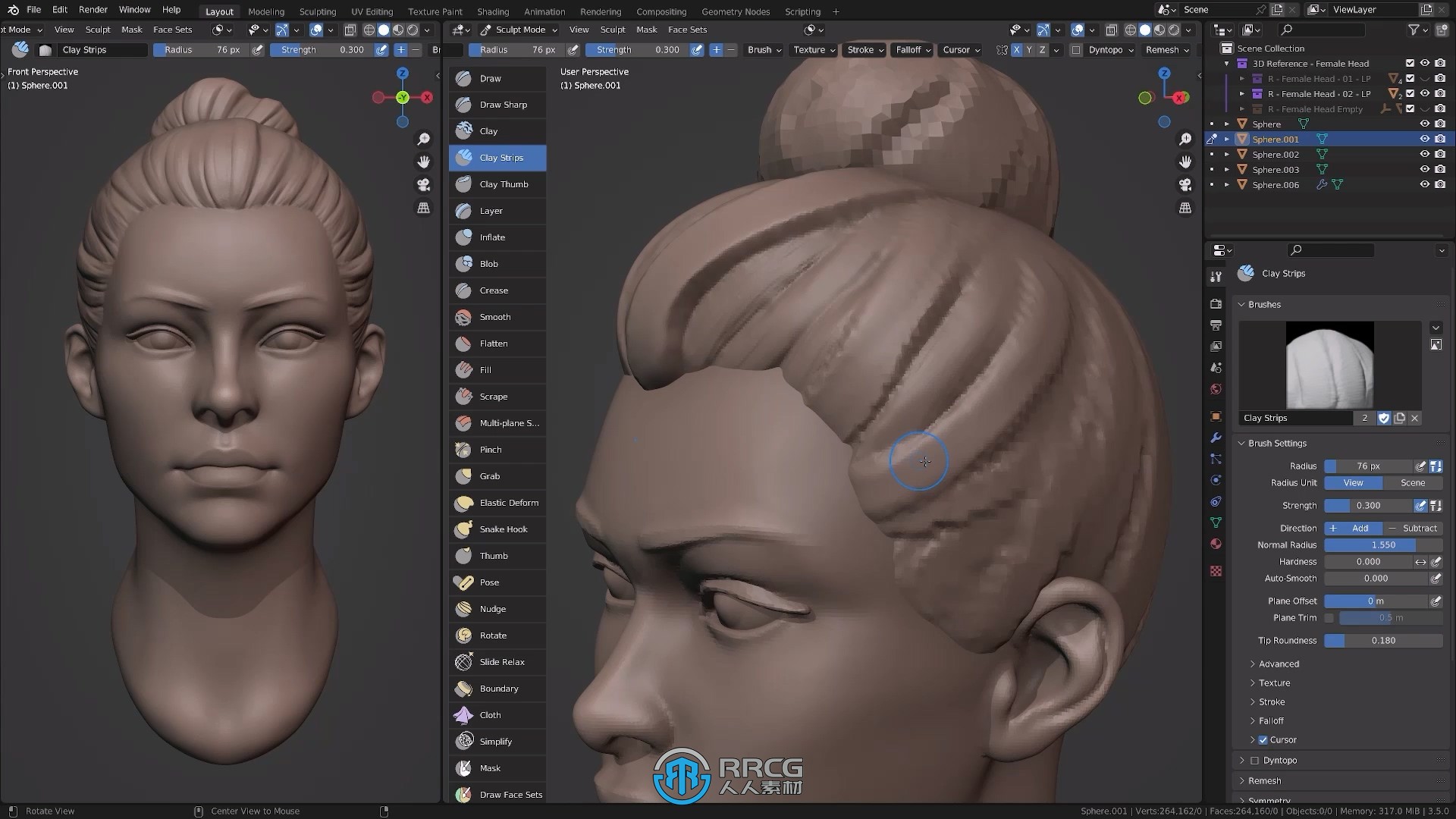Enable Dyntopo checkbox in brush settings
Image resolution: width=1456 pixels, height=819 pixels.
(x=1257, y=760)
